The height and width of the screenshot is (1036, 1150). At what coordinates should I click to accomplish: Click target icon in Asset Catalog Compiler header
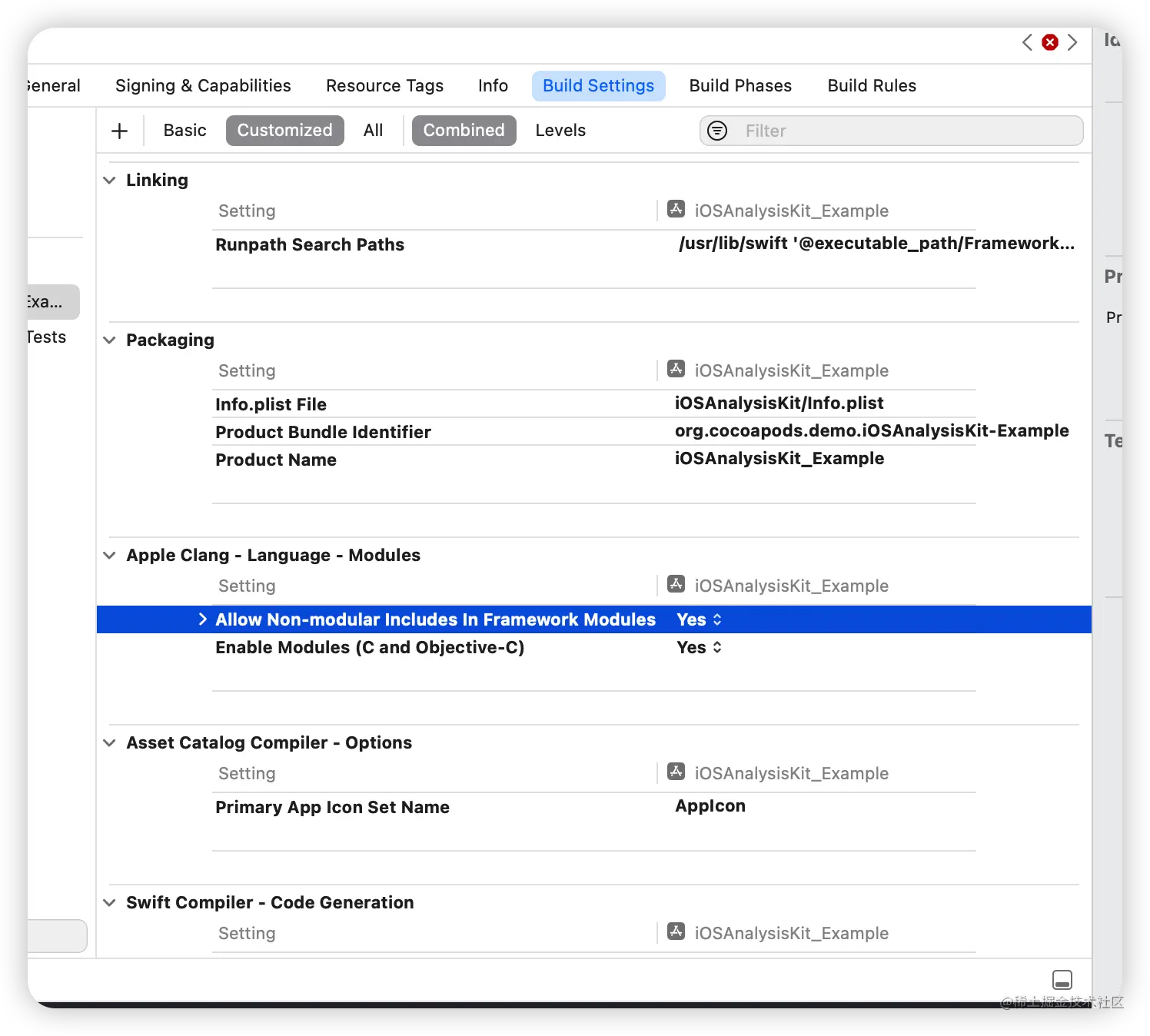tap(676, 772)
